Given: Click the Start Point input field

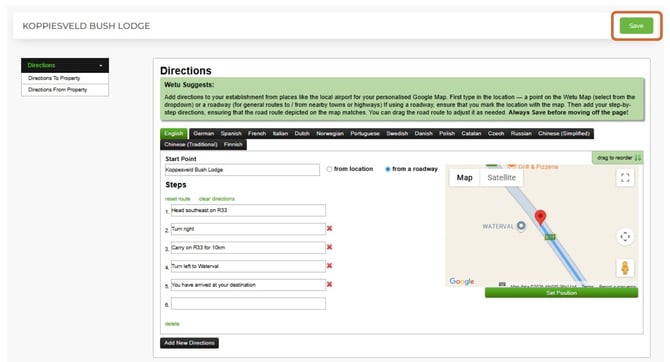Looking at the screenshot, I should tap(242, 170).
